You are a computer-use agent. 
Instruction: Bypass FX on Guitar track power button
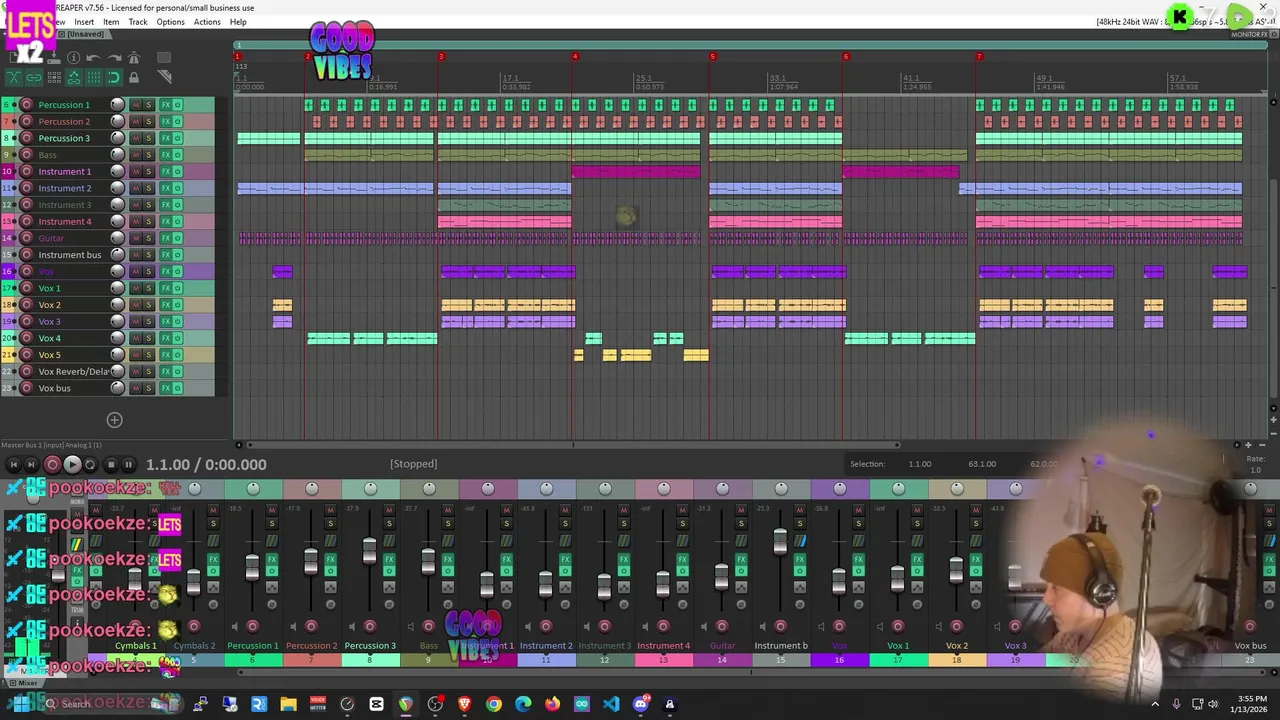coord(177,238)
